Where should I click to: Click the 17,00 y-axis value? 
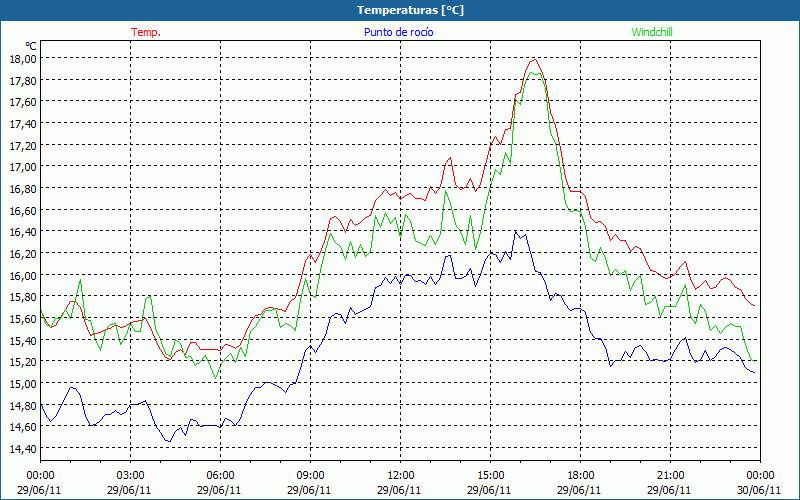point(23,167)
